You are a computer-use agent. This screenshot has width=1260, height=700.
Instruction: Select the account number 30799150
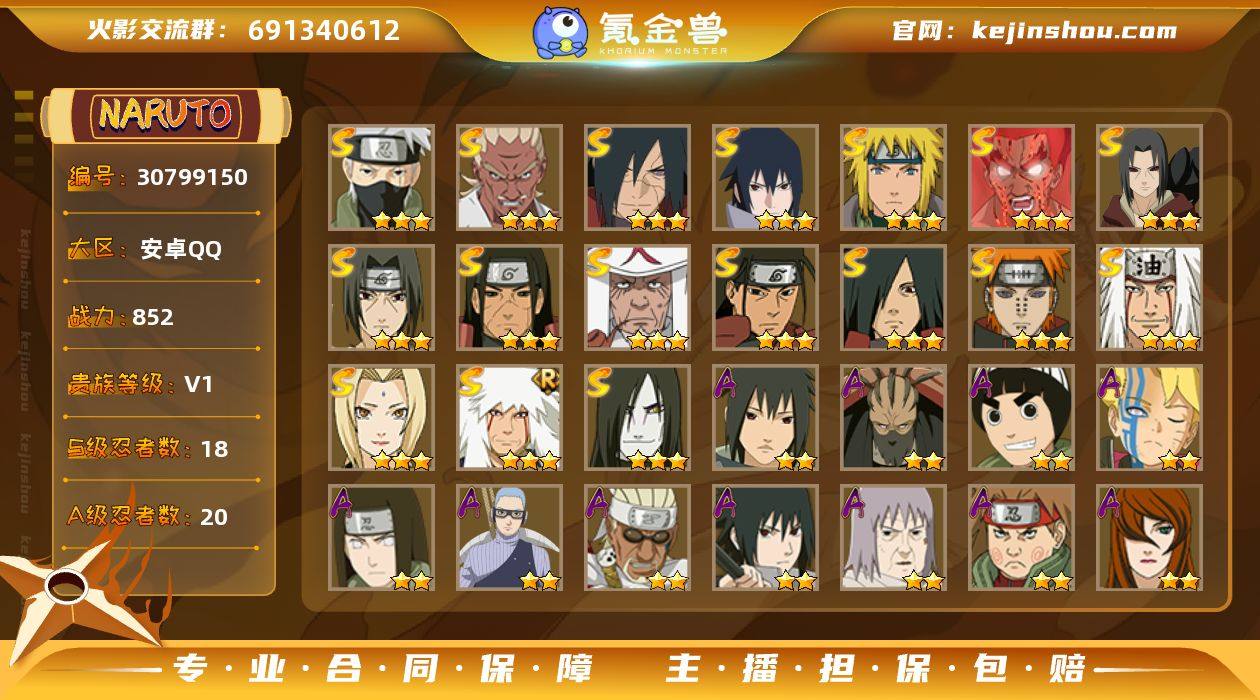[192, 177]
